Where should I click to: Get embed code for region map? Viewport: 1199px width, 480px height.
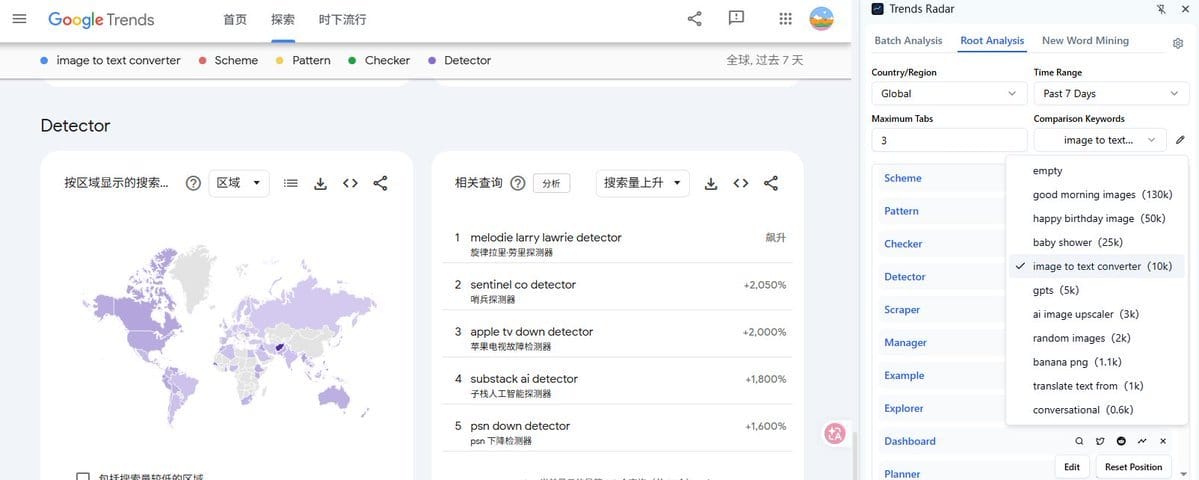click(x=350, y=183)
